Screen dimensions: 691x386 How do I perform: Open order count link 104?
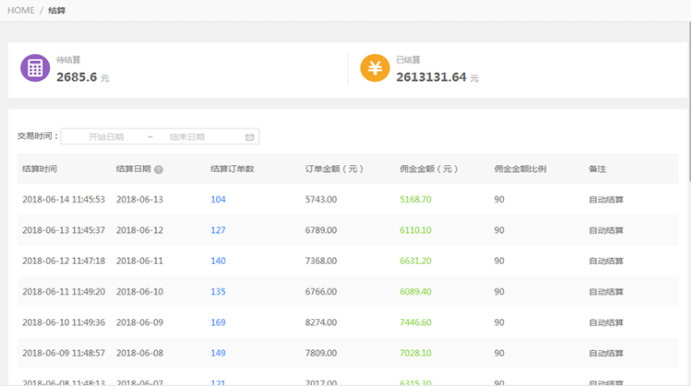coord(218,199)
